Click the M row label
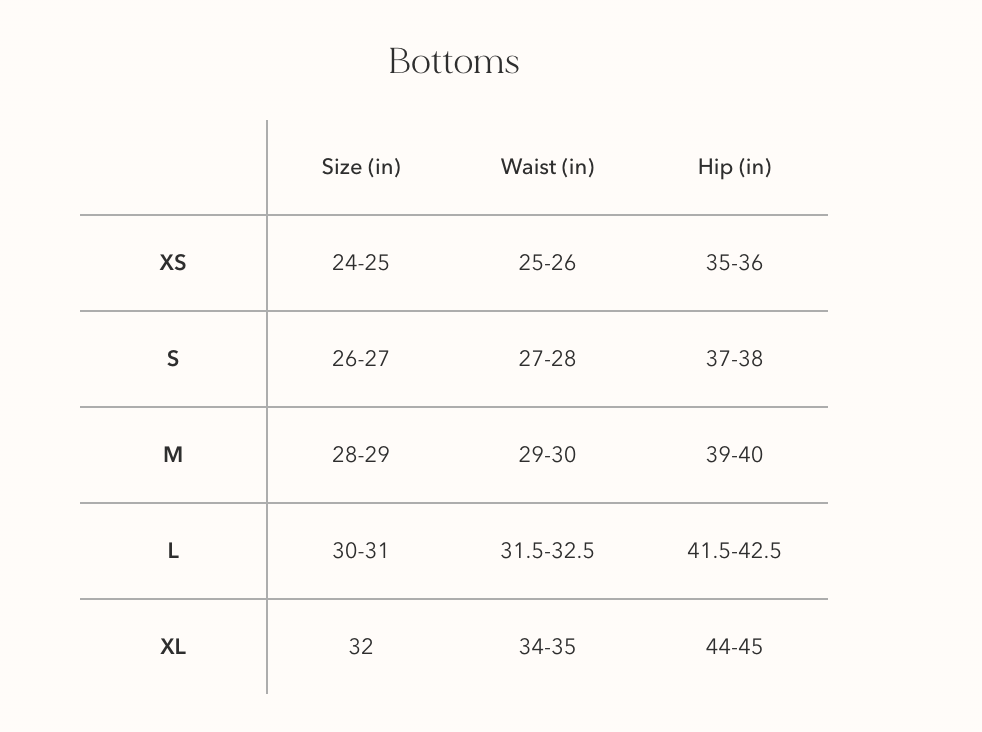The height and width of the screenshot is (732, 982). (x=173, y=455)
